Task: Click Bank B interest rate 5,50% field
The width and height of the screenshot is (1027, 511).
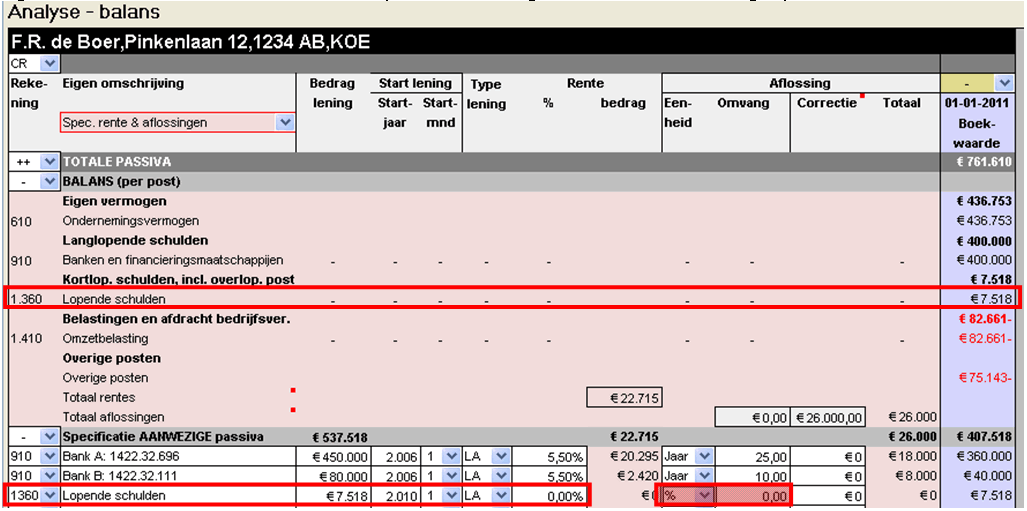Action: tap(548, 476)
